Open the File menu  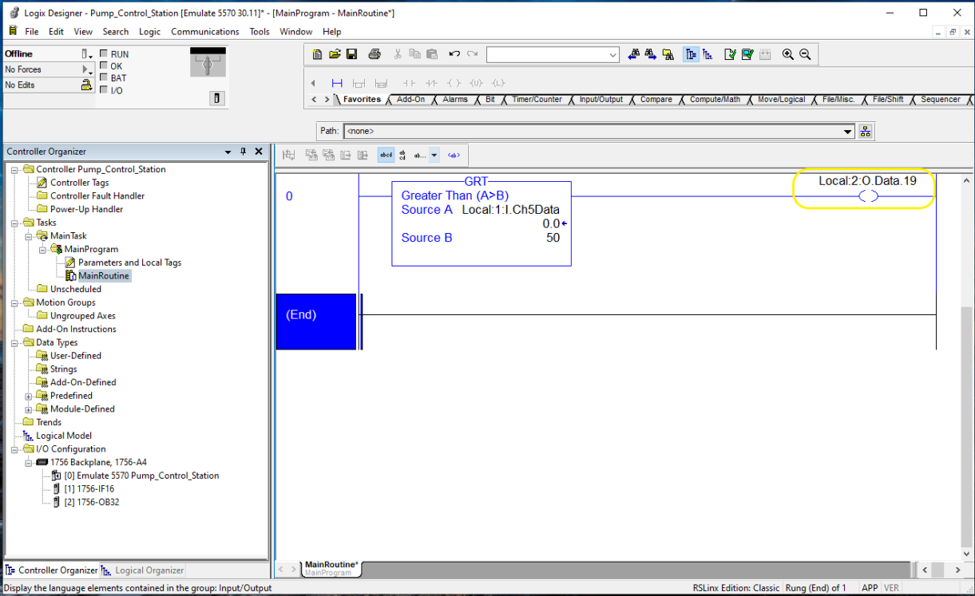(x=32, y=32)
